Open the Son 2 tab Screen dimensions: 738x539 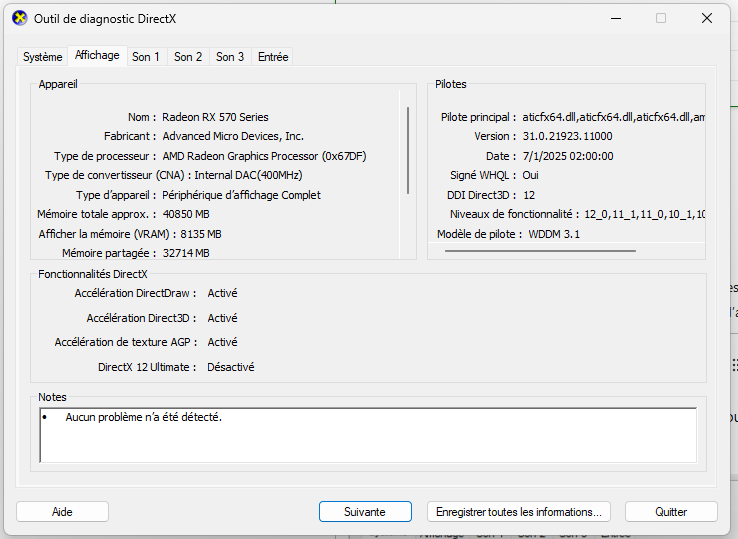188,57
